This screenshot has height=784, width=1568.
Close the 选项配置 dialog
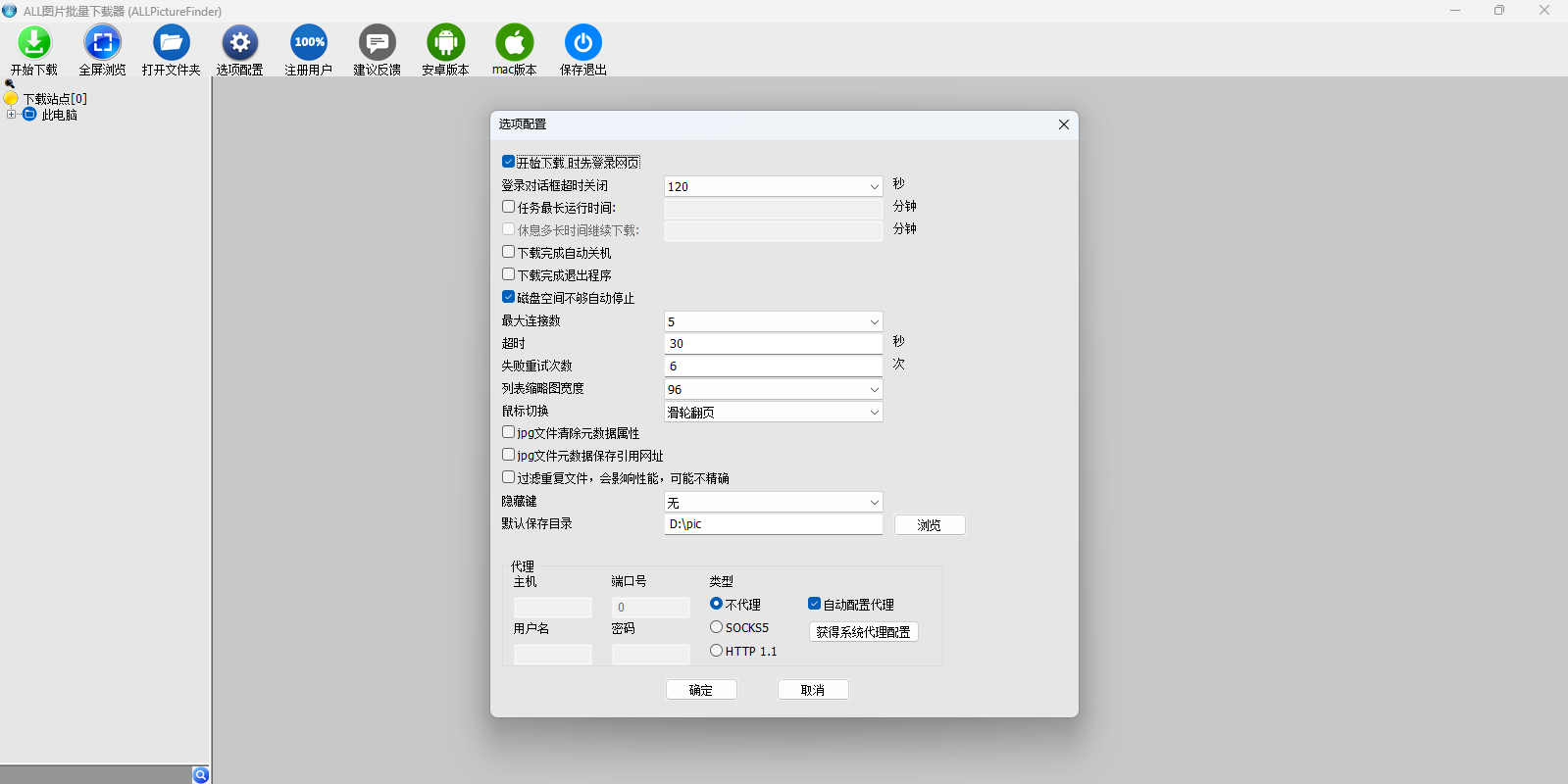pos(1064,124)
